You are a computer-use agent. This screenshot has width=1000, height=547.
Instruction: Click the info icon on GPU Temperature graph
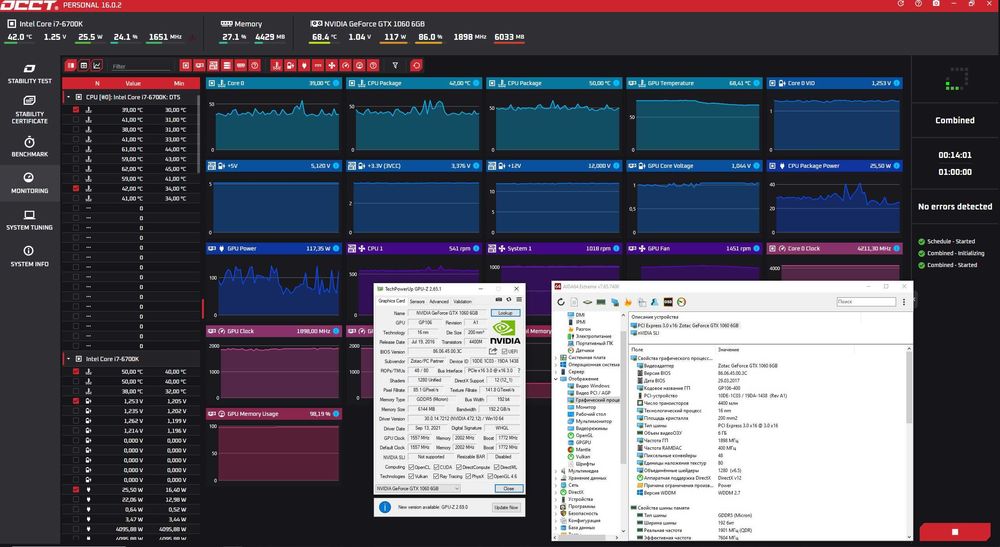click(756, 83)
